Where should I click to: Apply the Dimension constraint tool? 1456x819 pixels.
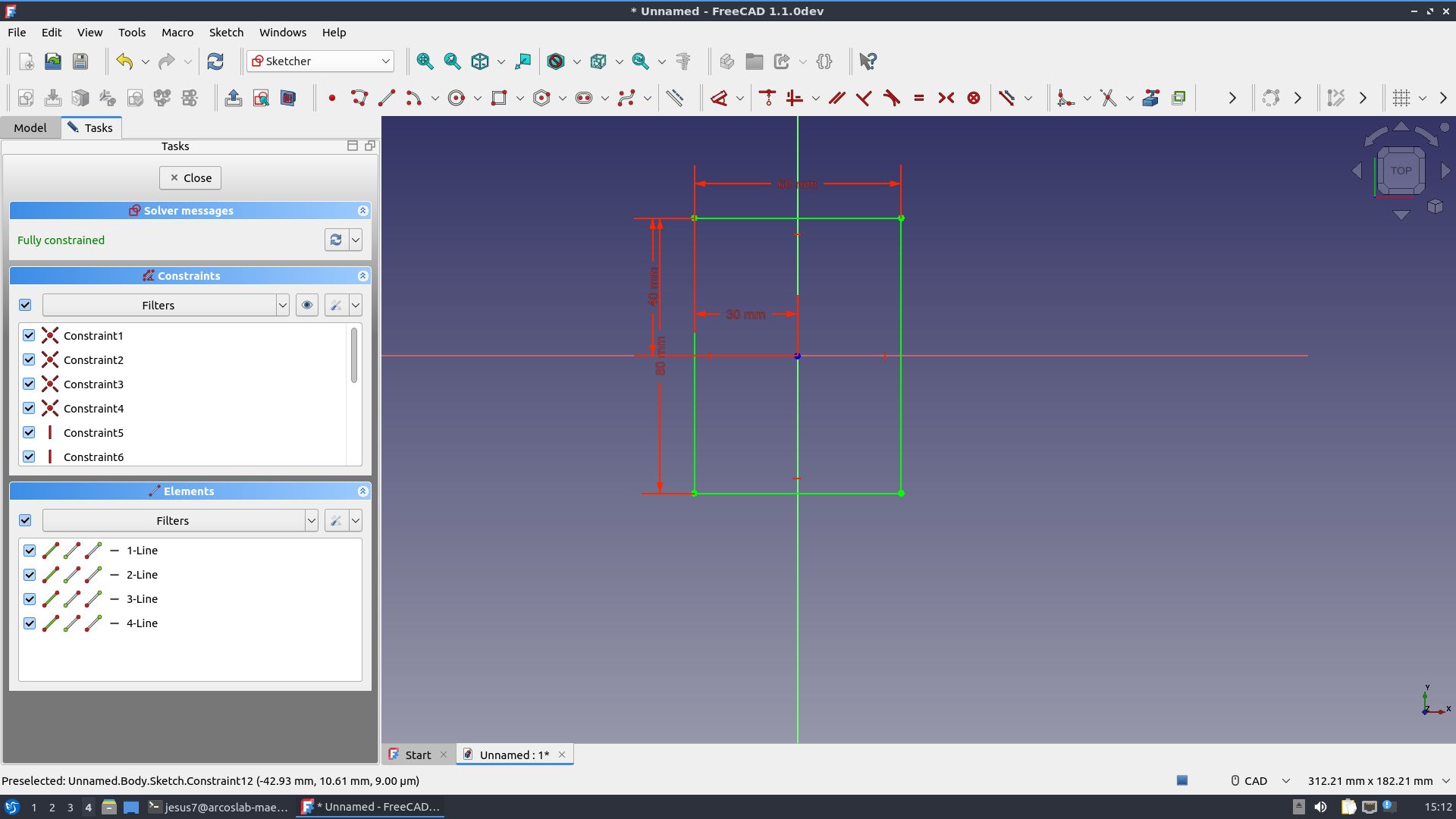tap(719, 98)
